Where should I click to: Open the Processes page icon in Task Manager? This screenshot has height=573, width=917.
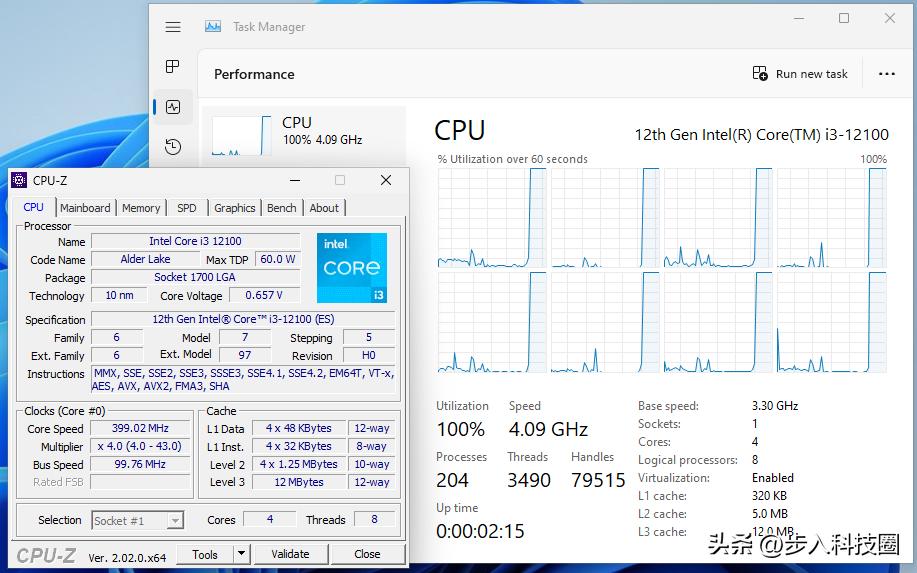point(173,66)
